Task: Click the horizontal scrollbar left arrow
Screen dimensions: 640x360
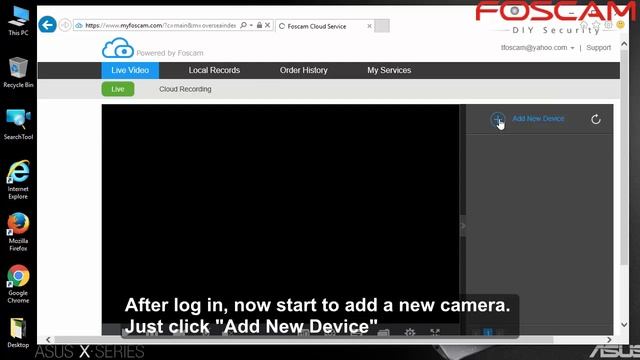Action: (48, 340)
